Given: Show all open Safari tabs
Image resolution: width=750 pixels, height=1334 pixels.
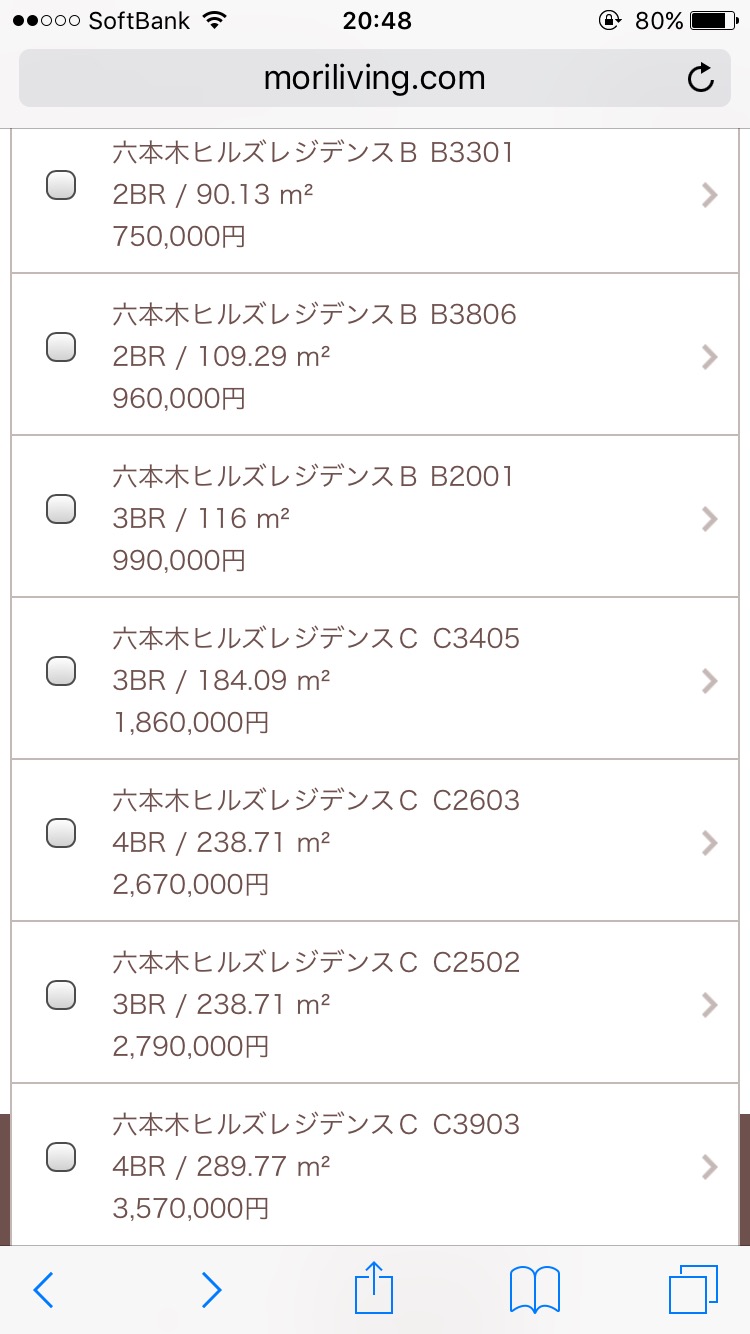Looking at the screenshot, I should coord(693,1290).
